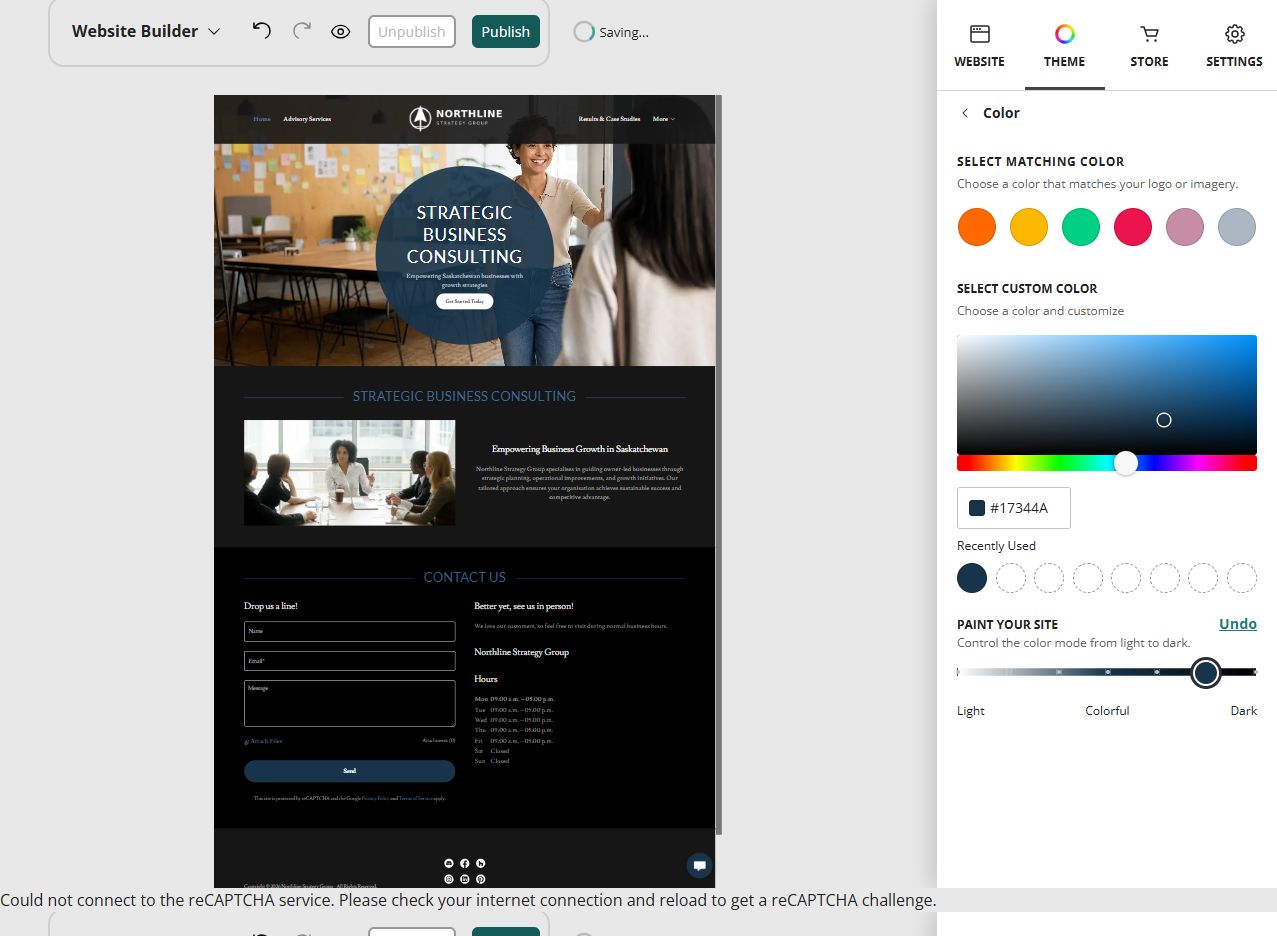Click Undo link under Paint Your Site
The image size is (1277, 936).
coord(1238,624)
